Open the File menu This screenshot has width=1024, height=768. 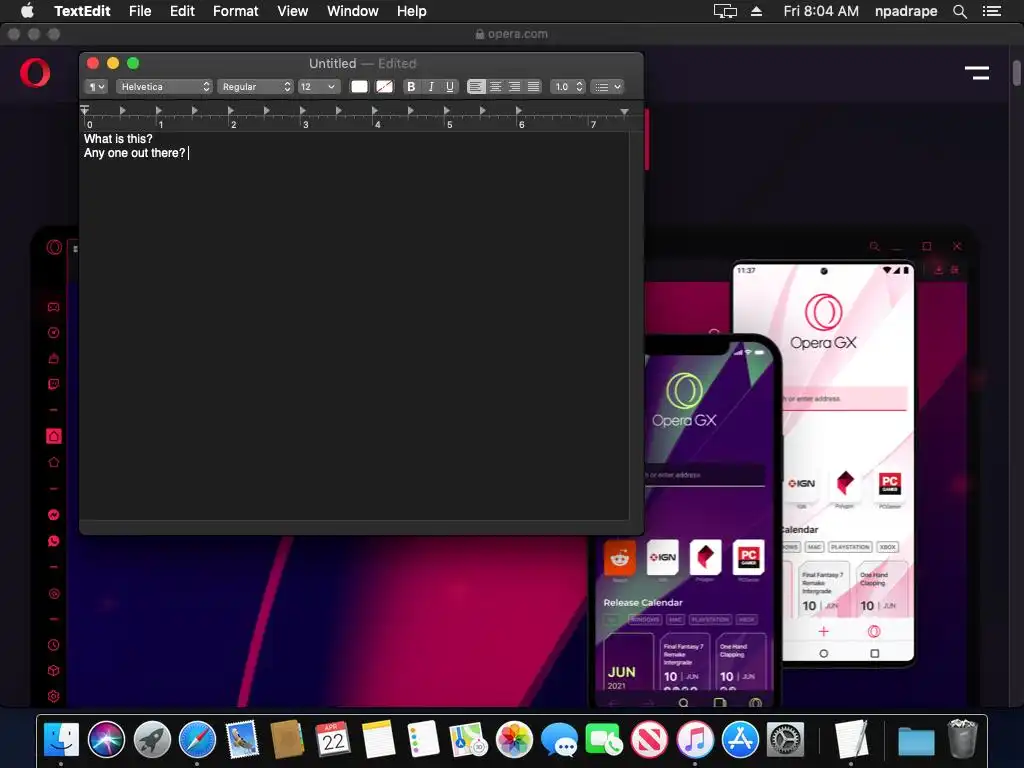[140, 11]
